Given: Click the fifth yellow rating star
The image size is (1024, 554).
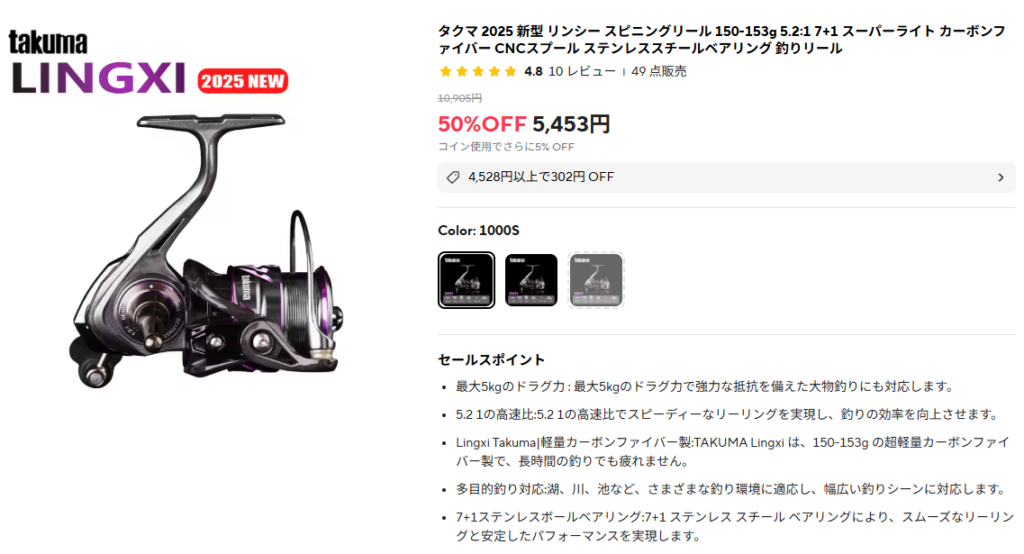Looking at the screenshot, I should [511, 71].
